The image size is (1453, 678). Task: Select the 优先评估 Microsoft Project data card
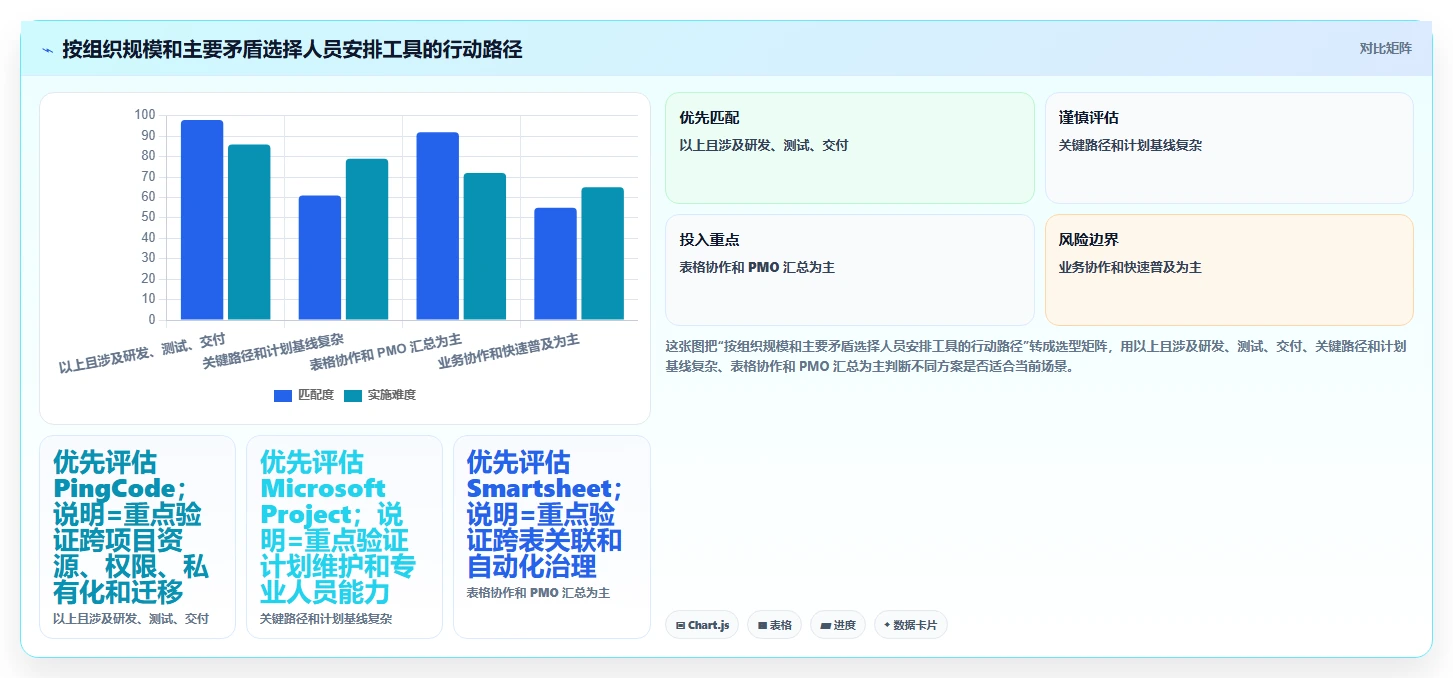click(344, 537)
